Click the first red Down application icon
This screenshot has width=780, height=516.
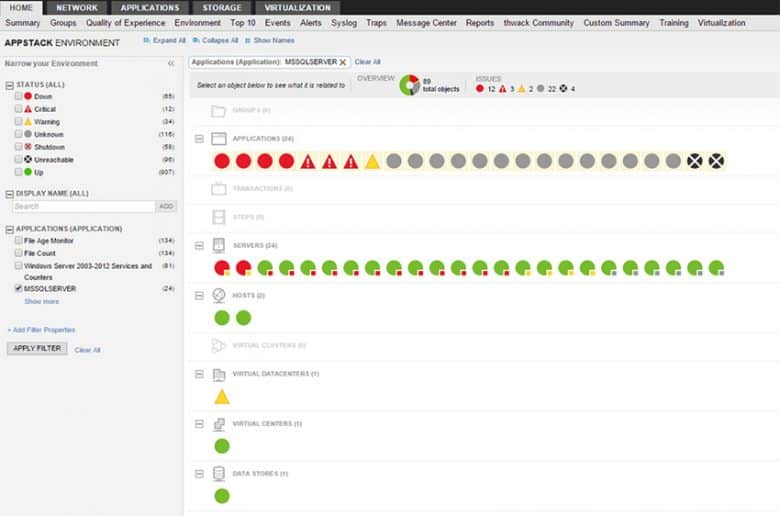[222, 161]
